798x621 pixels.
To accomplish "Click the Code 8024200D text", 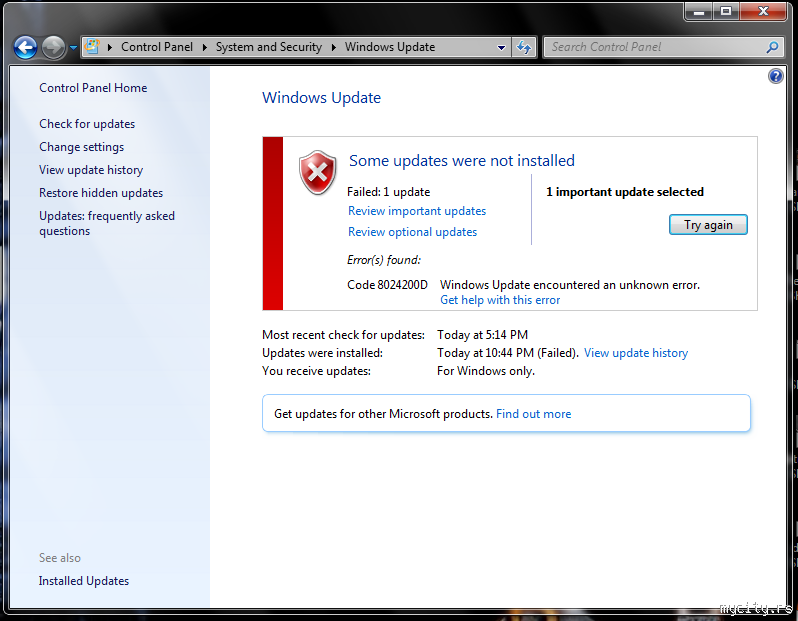I will (x=387, y=285).
